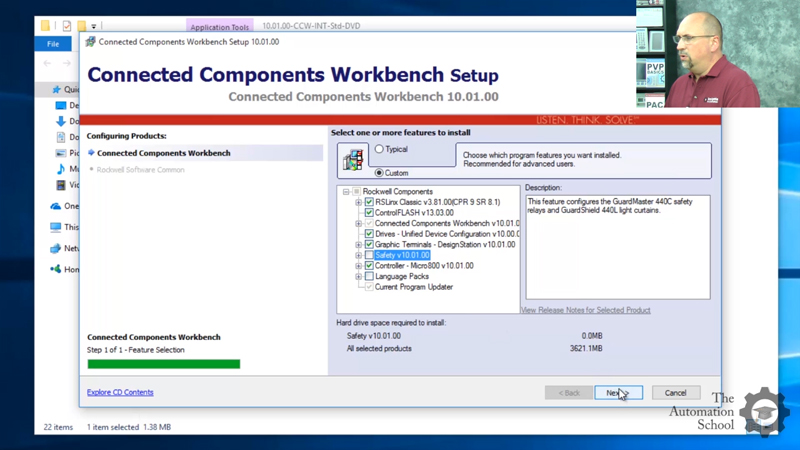Image resolution: width=800 pixels, height=450 pixels.
Task: Click the Downloads arrow icon in sidebar
Action: coord(61,121)
